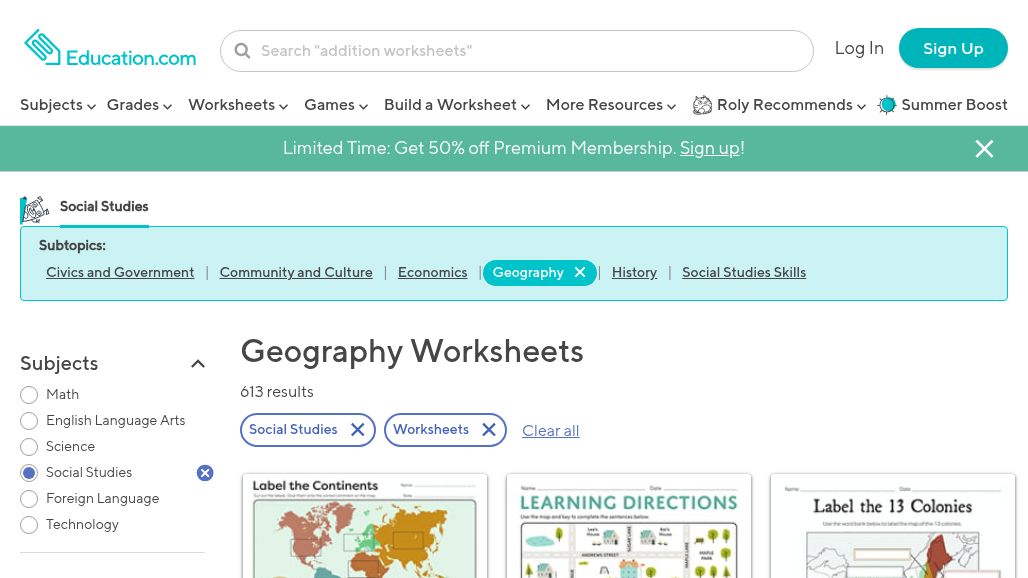Open the More Resources dropdown
The image size is (1028, 578).
pos(611,105)
